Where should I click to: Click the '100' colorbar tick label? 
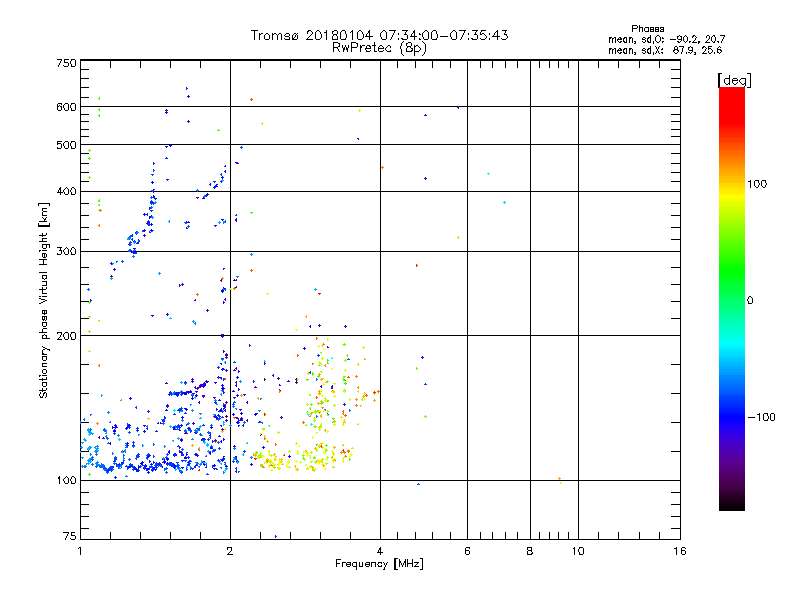coord(757,184)
